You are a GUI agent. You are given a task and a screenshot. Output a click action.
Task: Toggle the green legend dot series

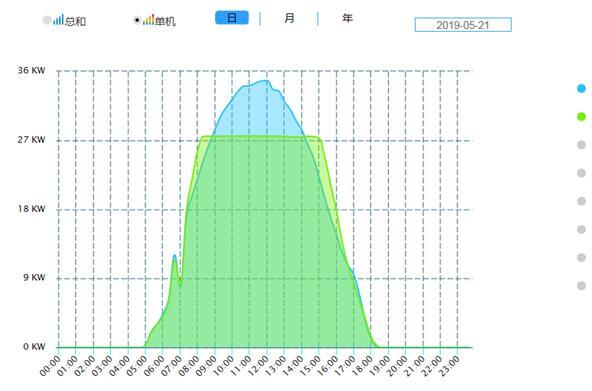pos(581,117)
